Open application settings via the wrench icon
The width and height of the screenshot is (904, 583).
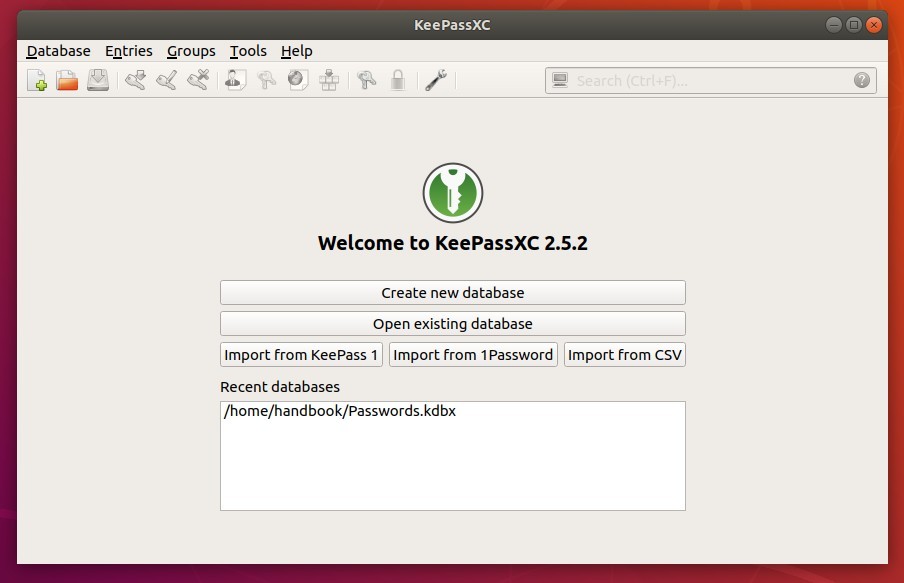[435, 80]
